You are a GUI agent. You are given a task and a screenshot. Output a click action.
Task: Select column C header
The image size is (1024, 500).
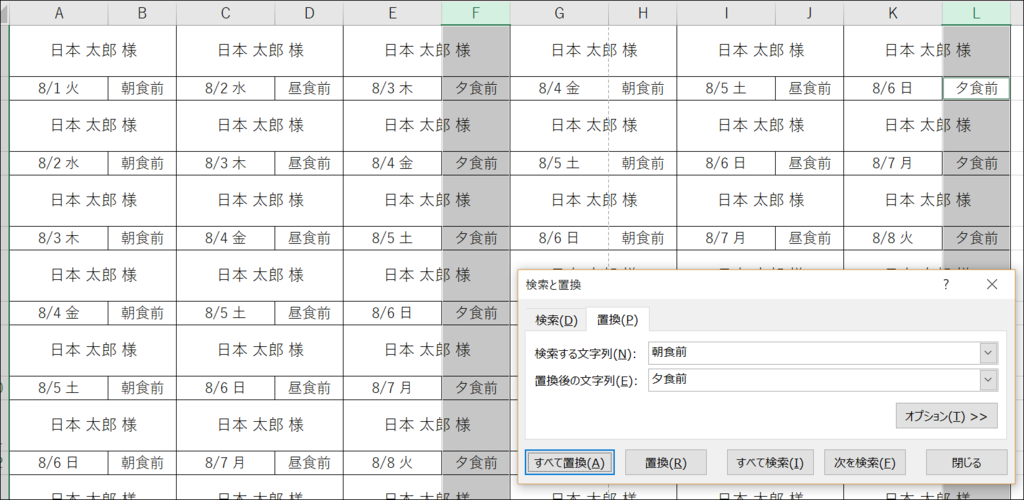click(x=225, y=13)
